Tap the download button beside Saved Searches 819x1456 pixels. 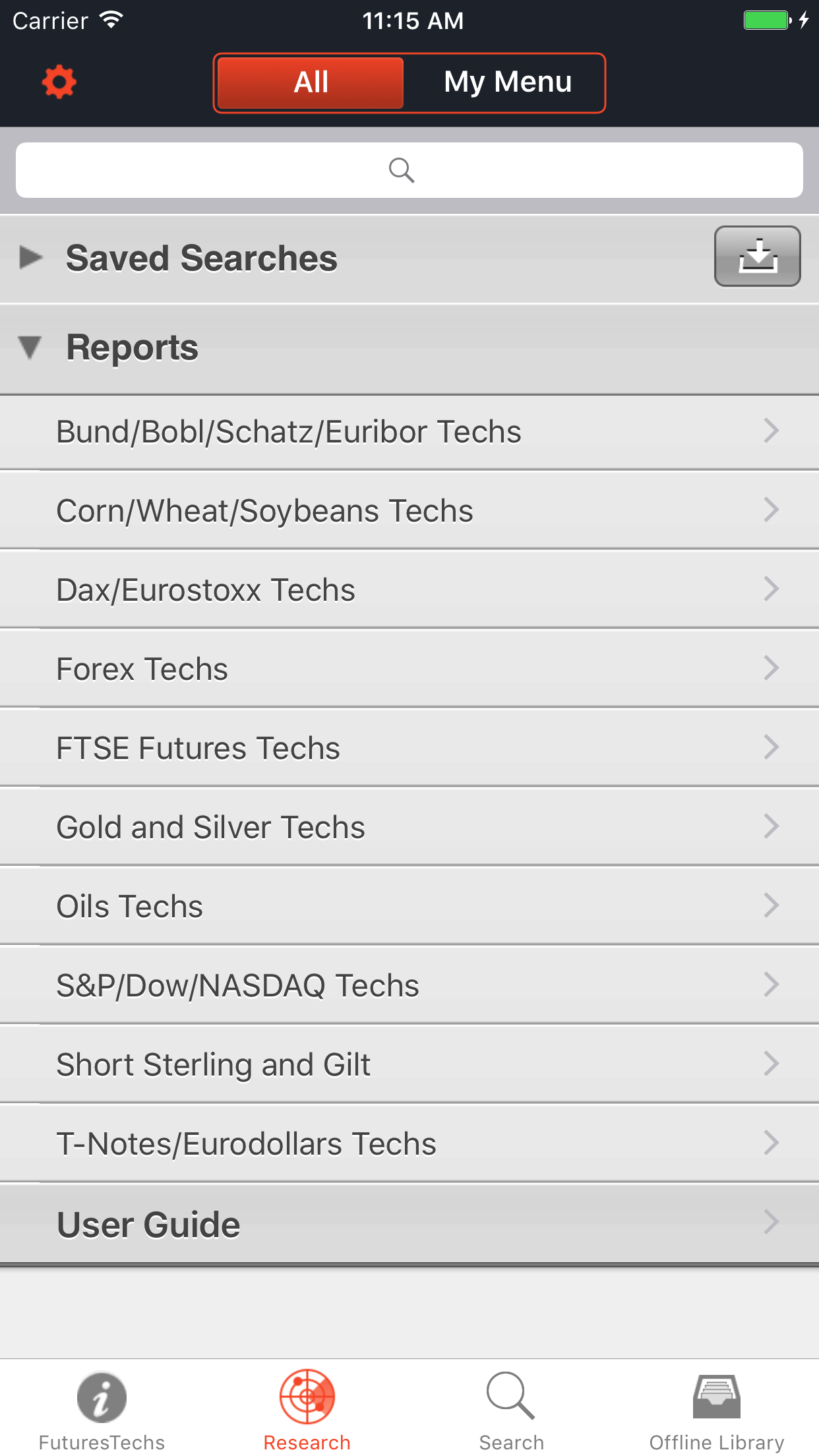point(757,257)
